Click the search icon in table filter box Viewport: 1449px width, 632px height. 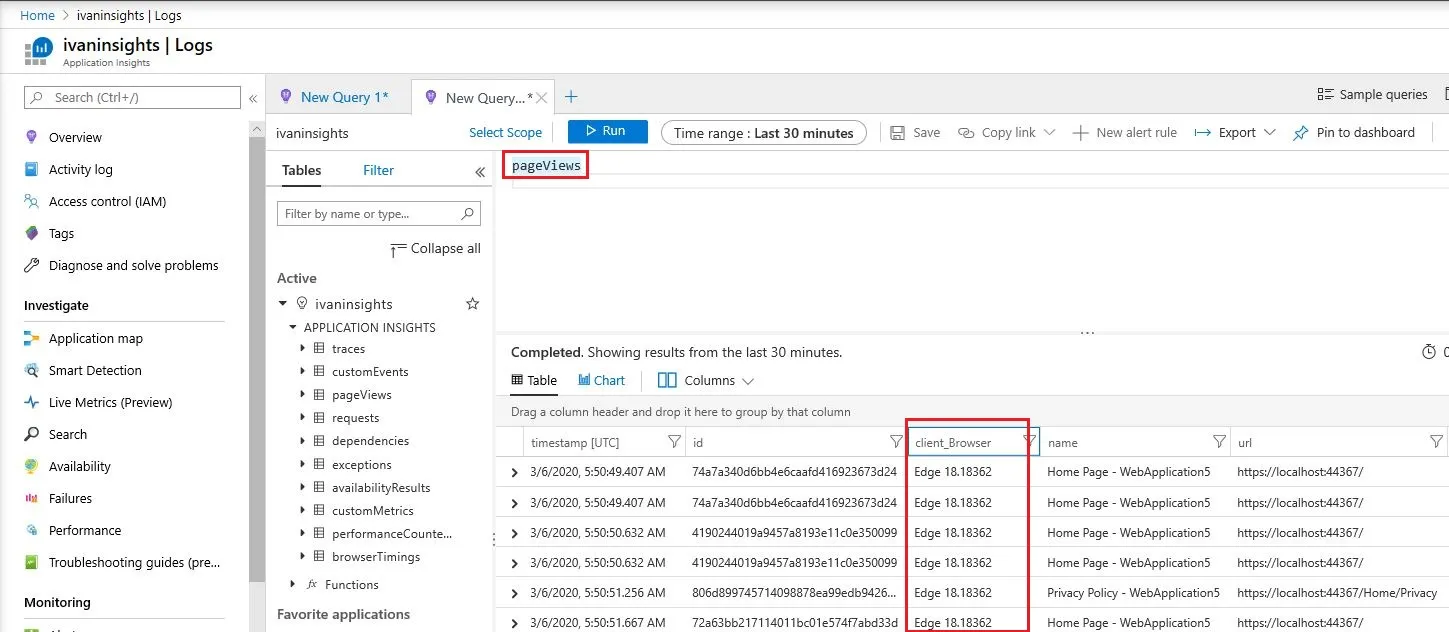(467, 214)
